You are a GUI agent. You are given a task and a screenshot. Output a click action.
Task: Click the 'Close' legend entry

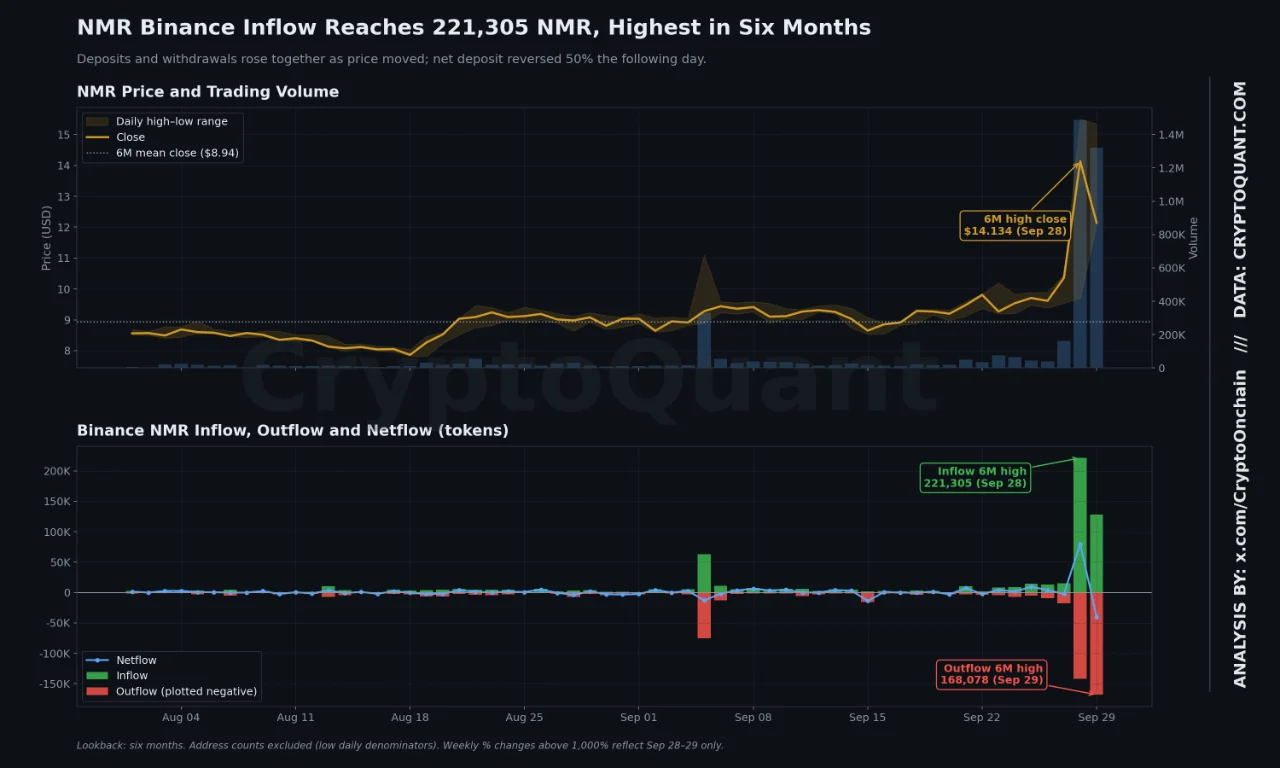[x=116, y=137]
